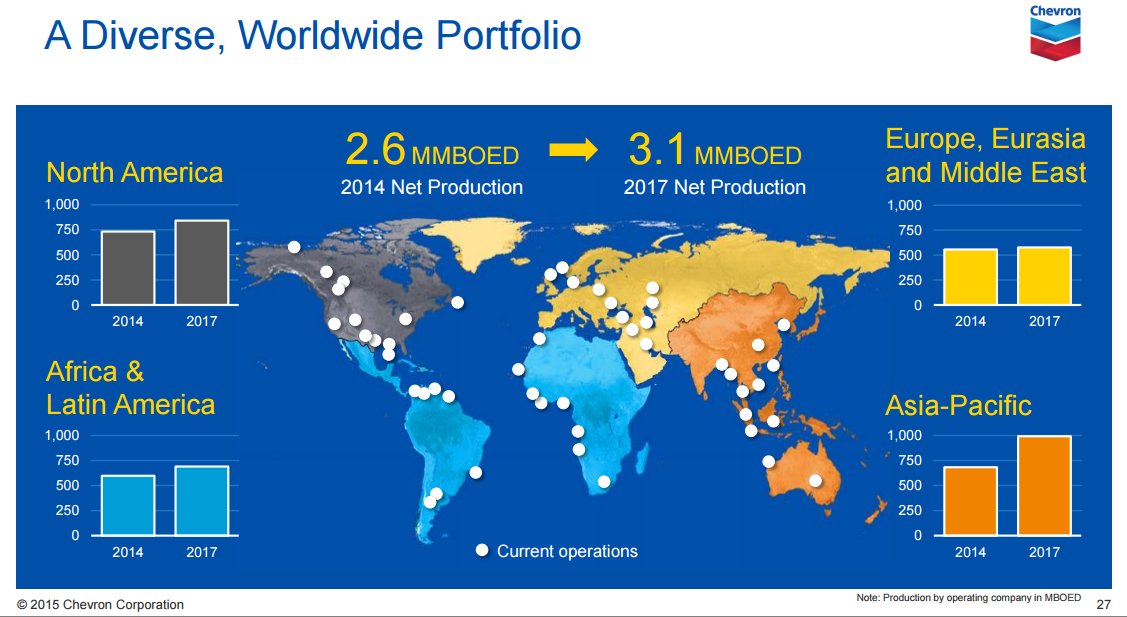
Task: Select Europe, Eurasia 2017 yellow bar
Action: click(x=1044, y=276)
